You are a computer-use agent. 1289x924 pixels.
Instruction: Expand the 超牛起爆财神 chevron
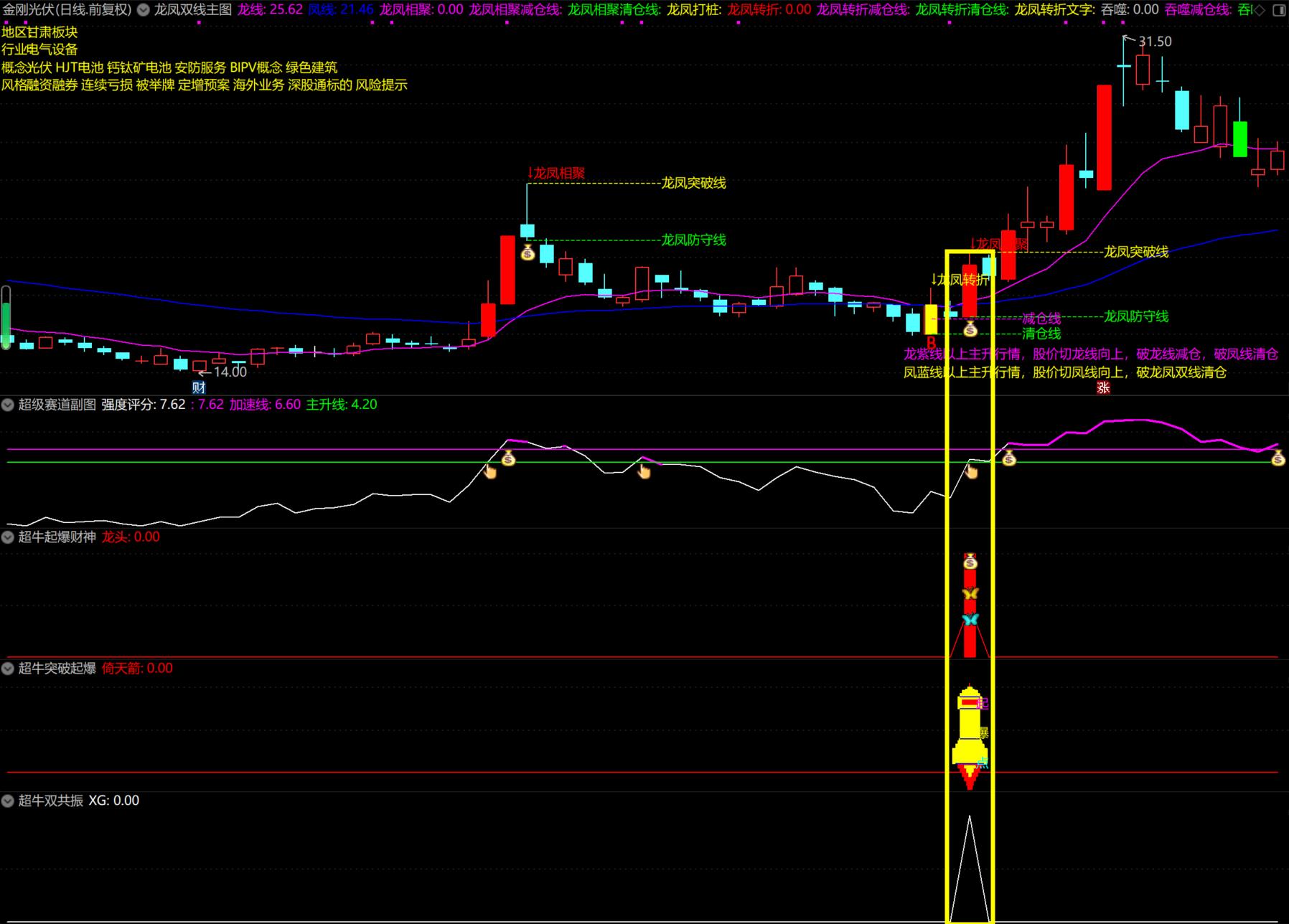click(8, 537)
